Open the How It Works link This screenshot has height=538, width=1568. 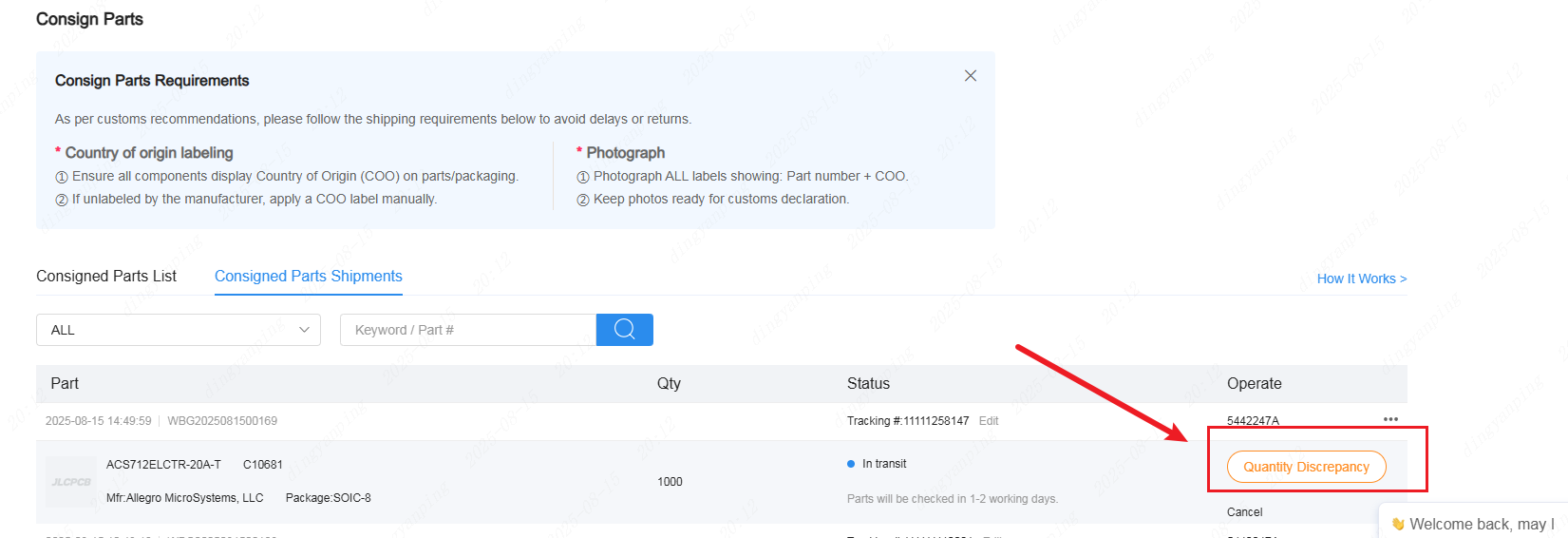pyautogui.click(x=1361, y=279)
